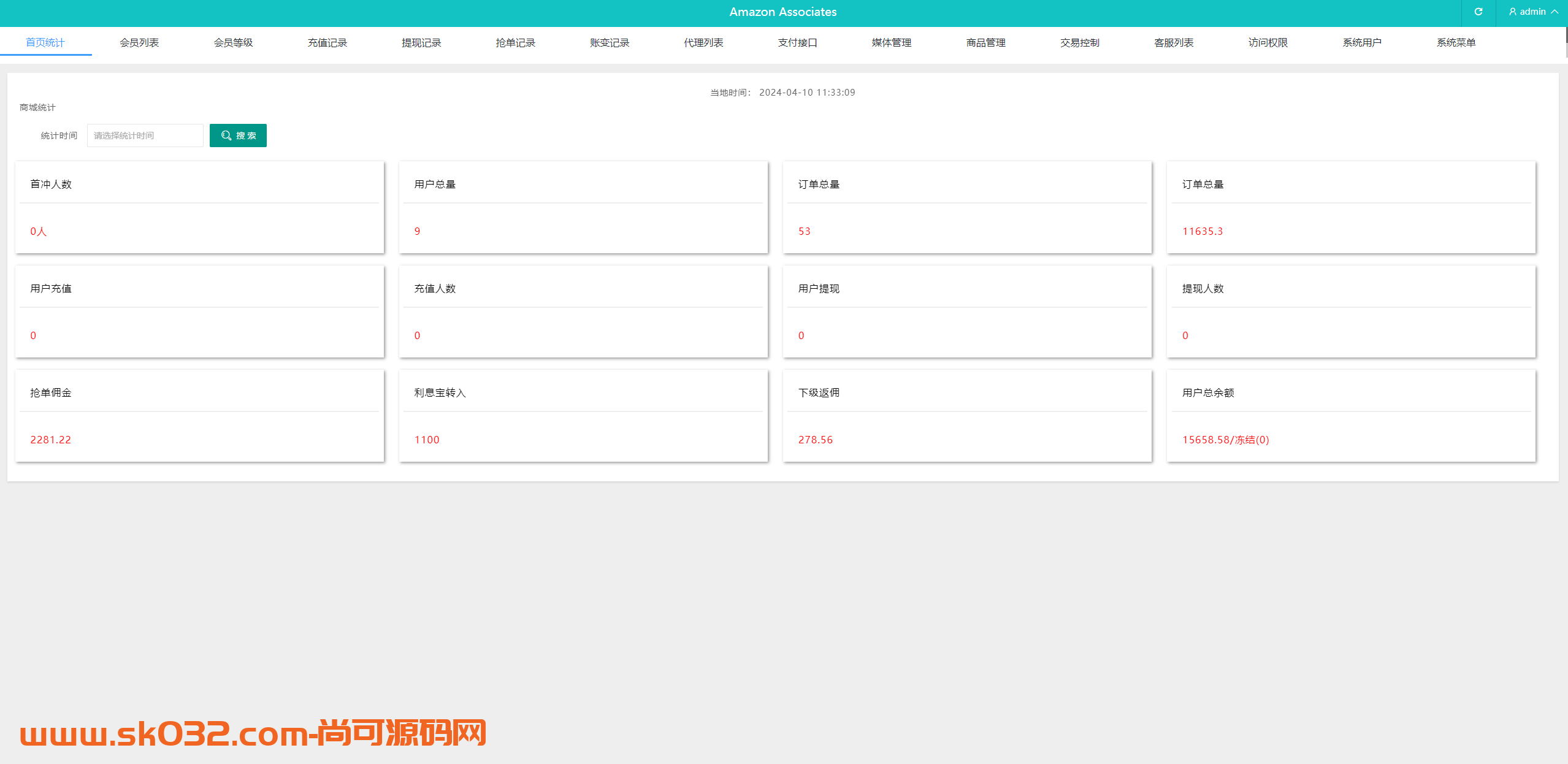Click the 用户总余额 card title
Screen dimensions: 1568x764
[1208, 392]
